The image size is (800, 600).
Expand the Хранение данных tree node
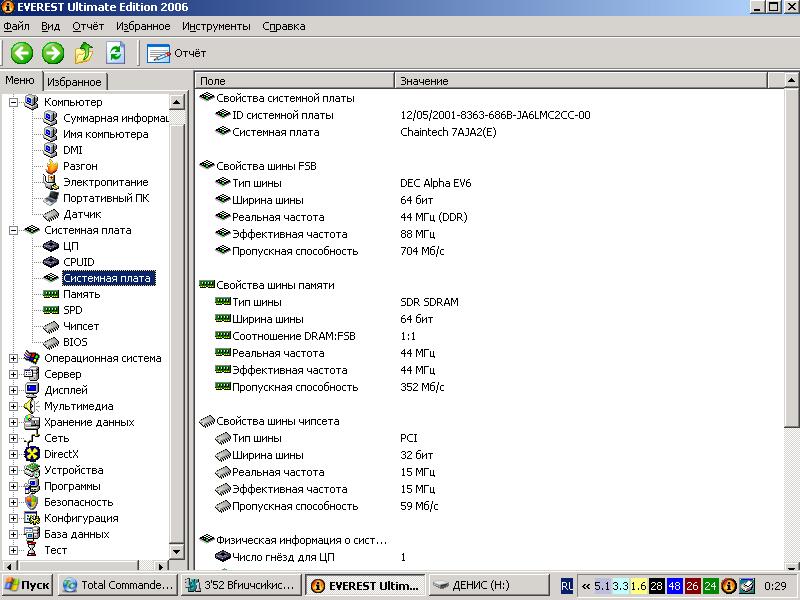tap(13, 422)
